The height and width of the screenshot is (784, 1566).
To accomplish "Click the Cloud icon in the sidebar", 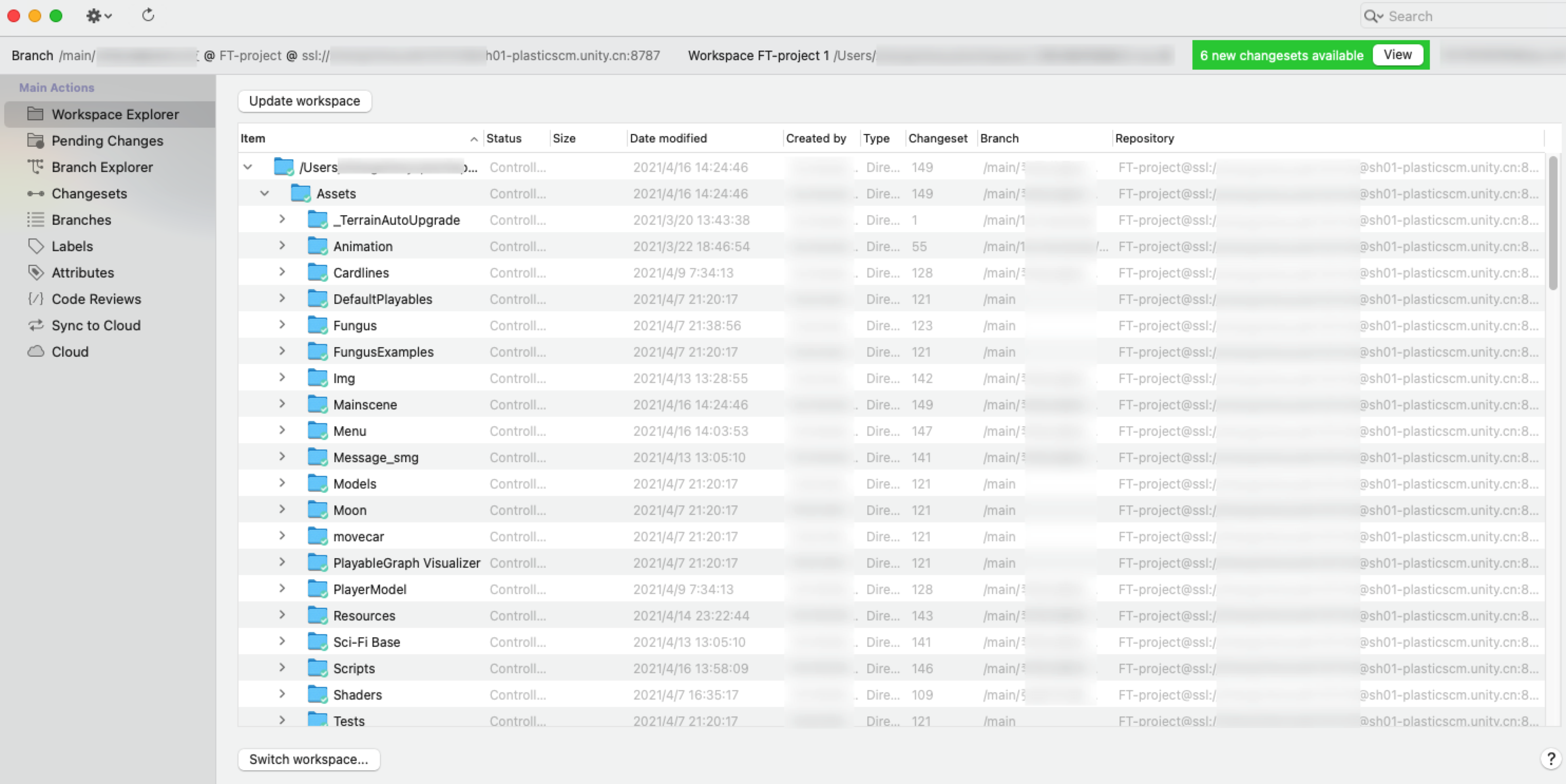I will [36, 352].
